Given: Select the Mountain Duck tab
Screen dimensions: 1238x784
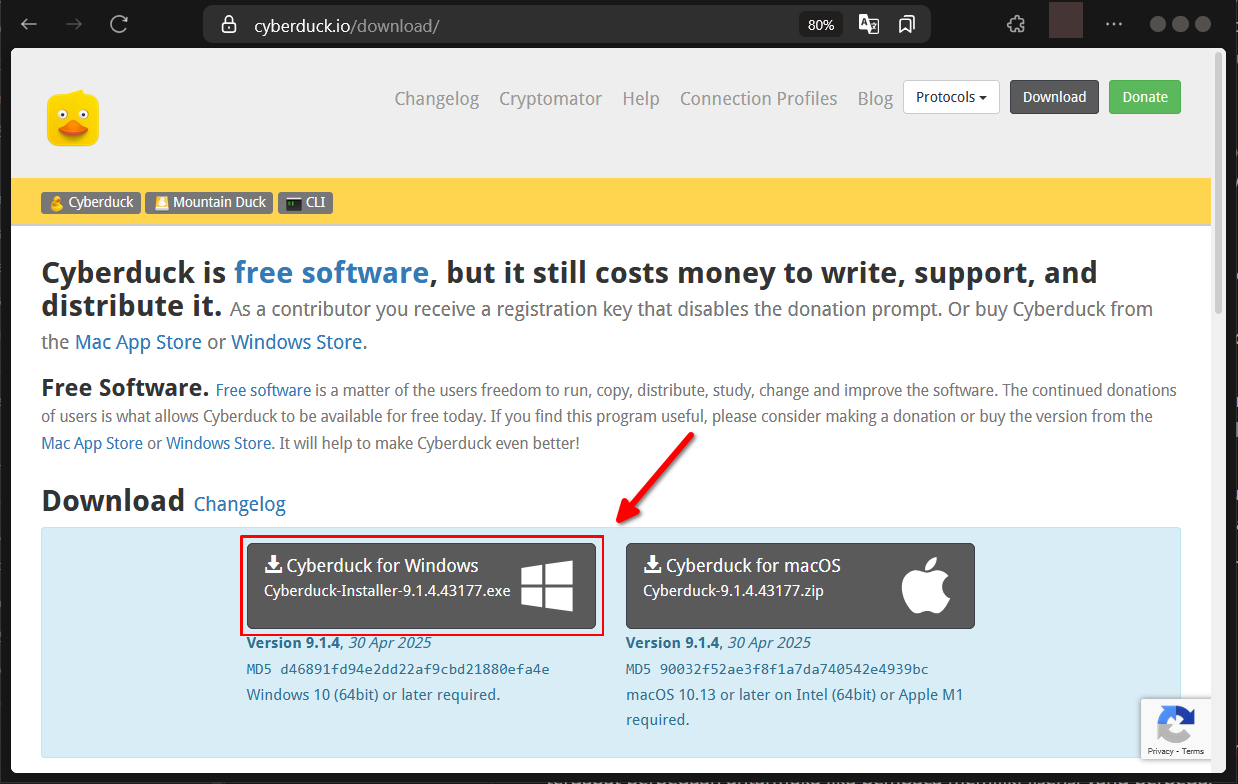Looking at the screenshot, I should [x=209, y=203].
